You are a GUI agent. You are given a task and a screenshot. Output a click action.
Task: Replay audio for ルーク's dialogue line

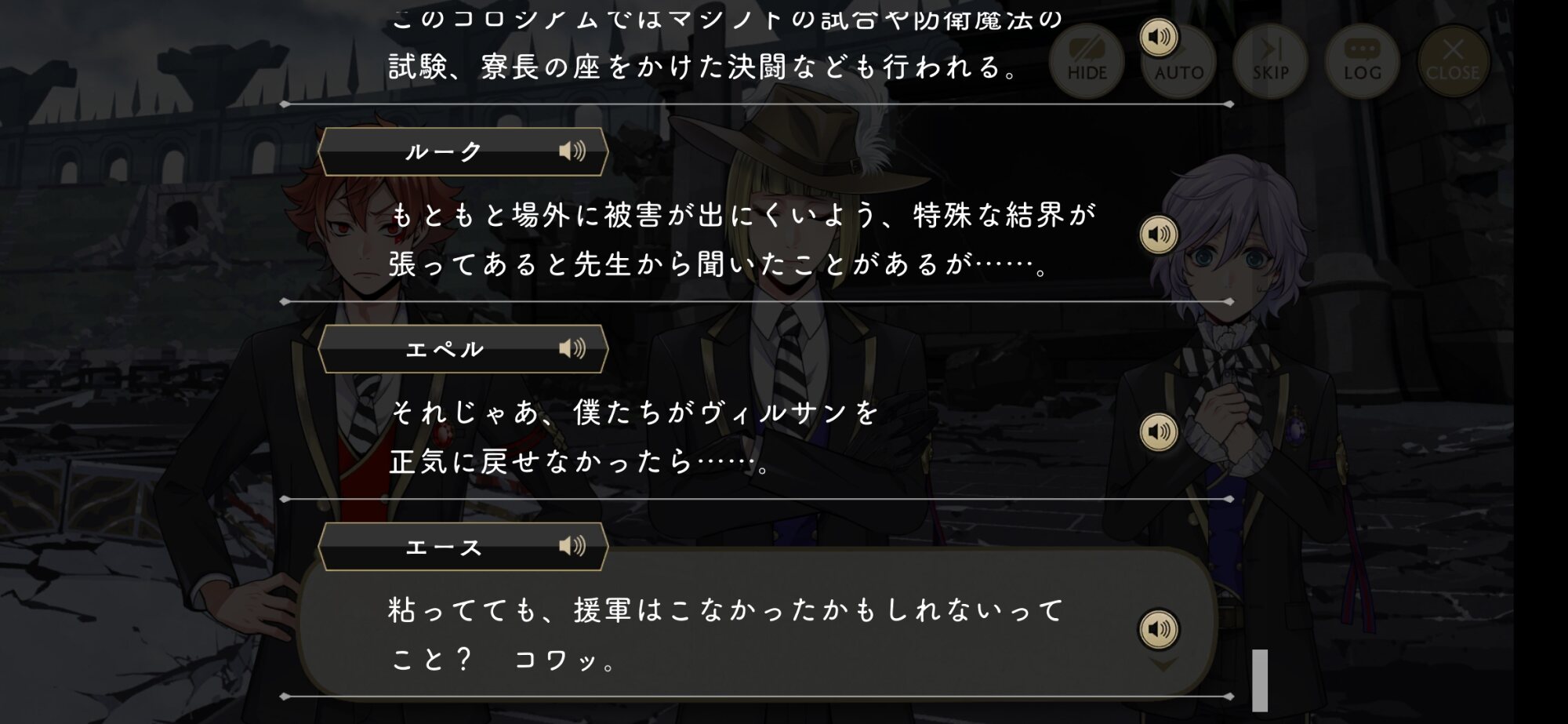pyautogui.click(x=1159, y=234)
